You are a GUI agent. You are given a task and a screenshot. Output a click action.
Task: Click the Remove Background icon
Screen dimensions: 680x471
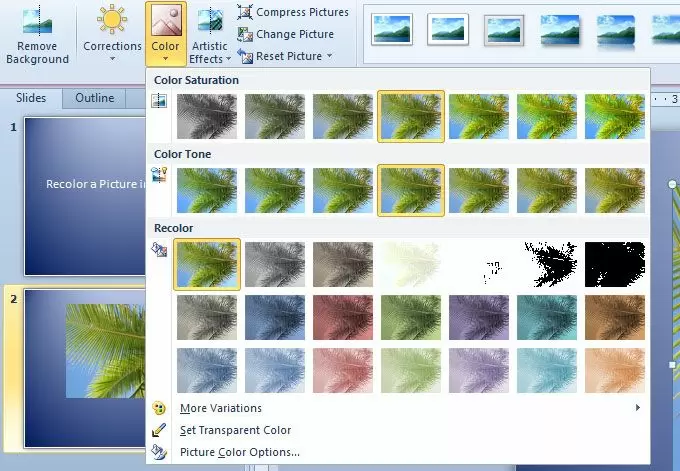[37, 20]
